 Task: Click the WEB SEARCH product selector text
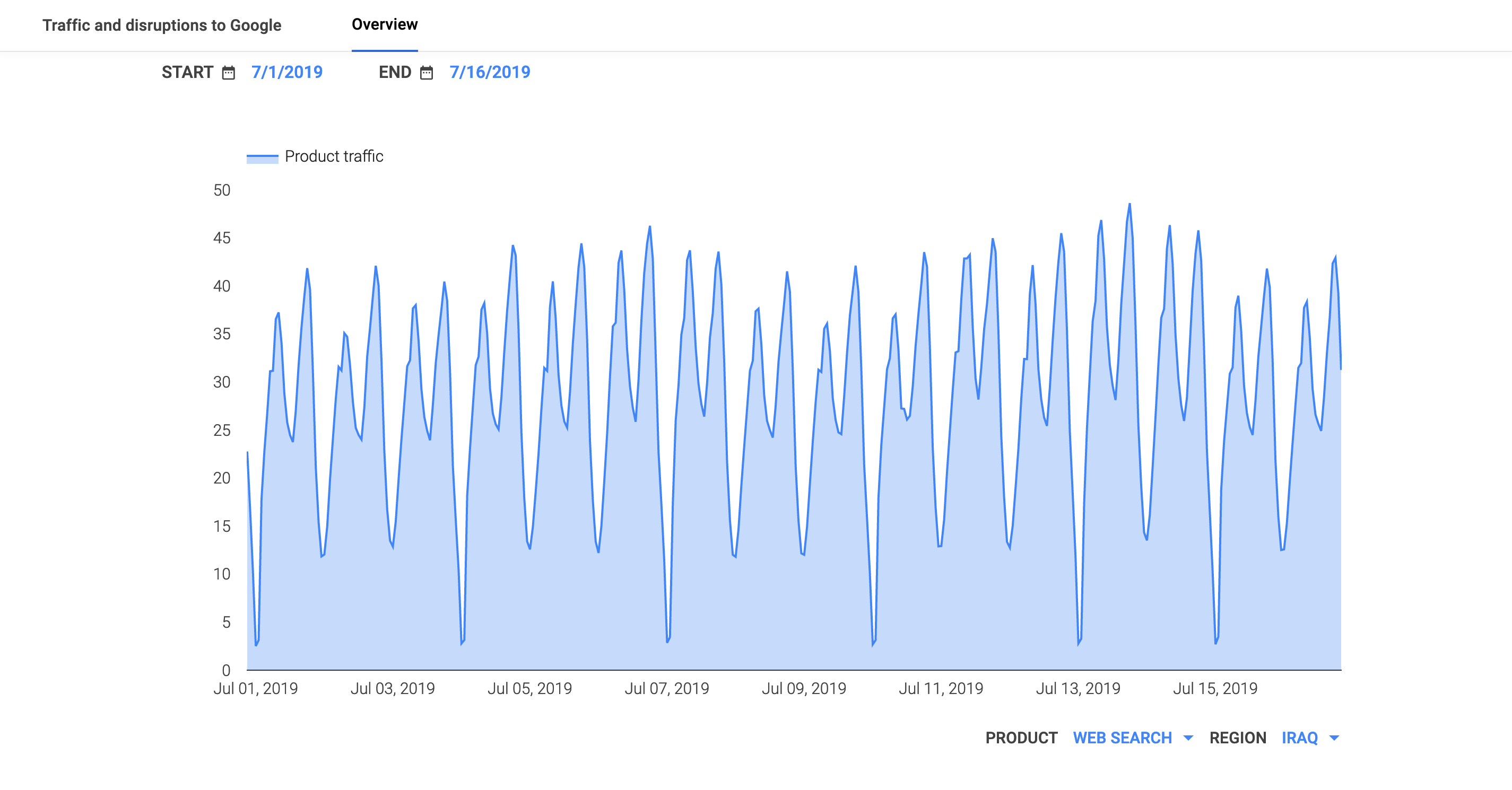point(1122,738)
